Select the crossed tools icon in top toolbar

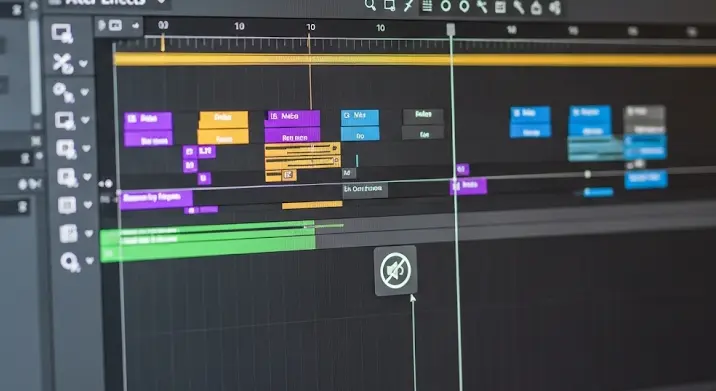[482, 6]
